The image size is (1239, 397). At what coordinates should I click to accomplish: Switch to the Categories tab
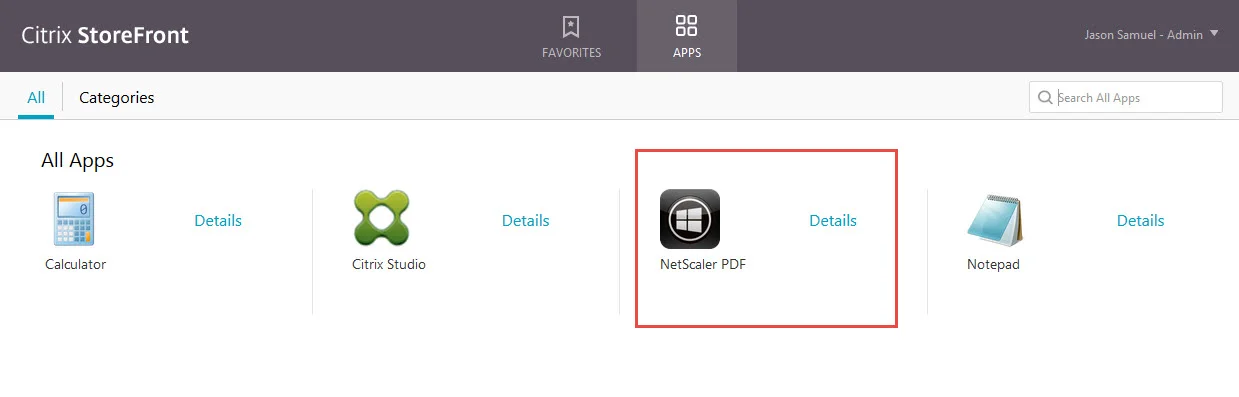(116, 98)
